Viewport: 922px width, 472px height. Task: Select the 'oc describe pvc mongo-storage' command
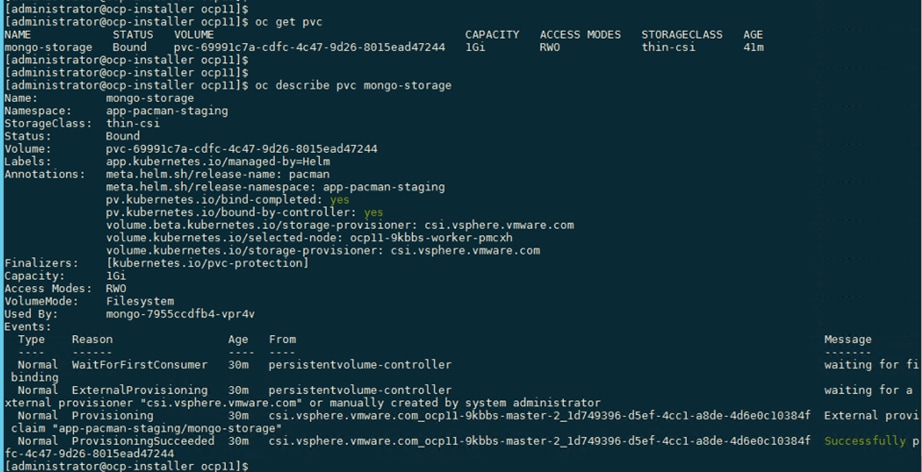(353, 86)
